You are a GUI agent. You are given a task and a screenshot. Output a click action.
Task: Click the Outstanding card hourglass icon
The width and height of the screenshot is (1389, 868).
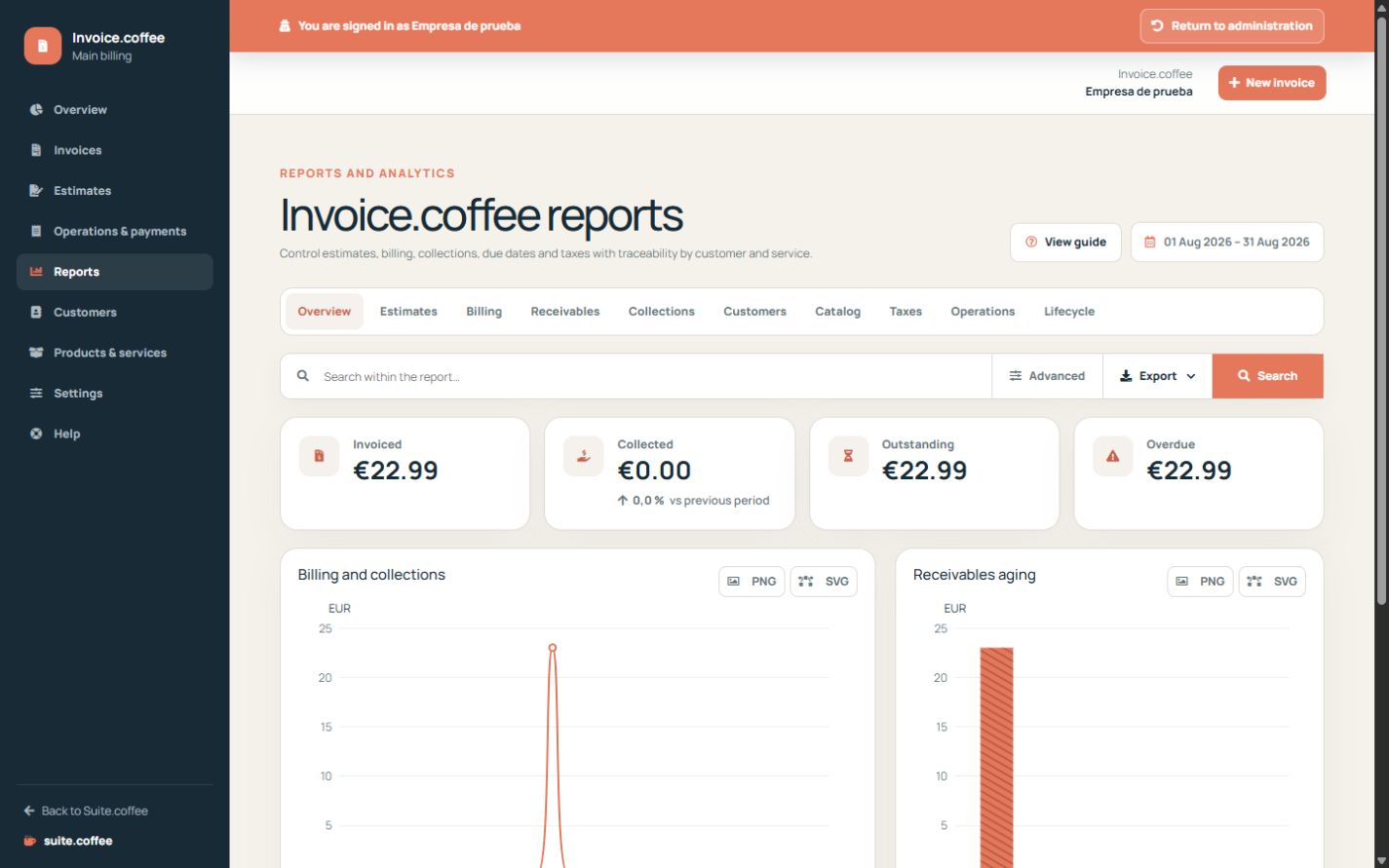848,456
